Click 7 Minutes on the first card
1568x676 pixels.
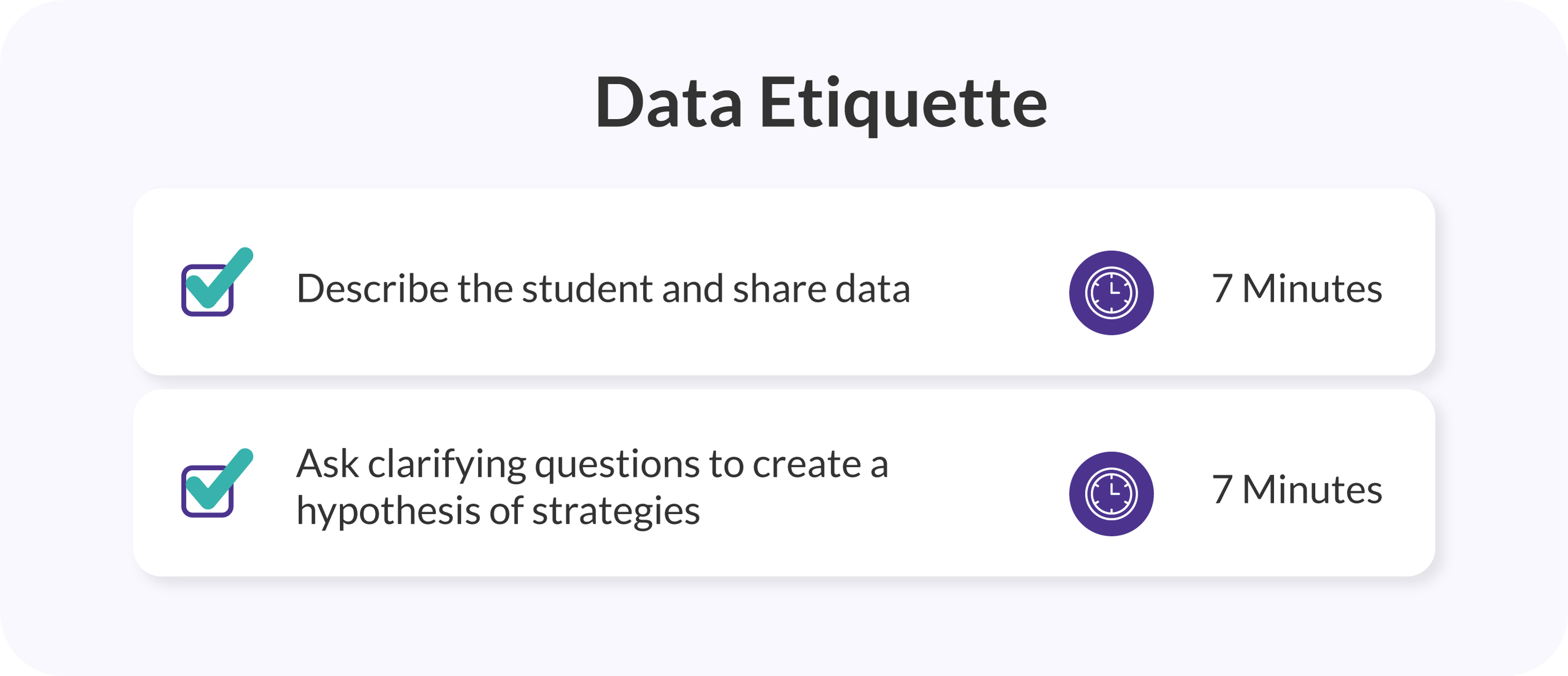[x=1297, y=288]
